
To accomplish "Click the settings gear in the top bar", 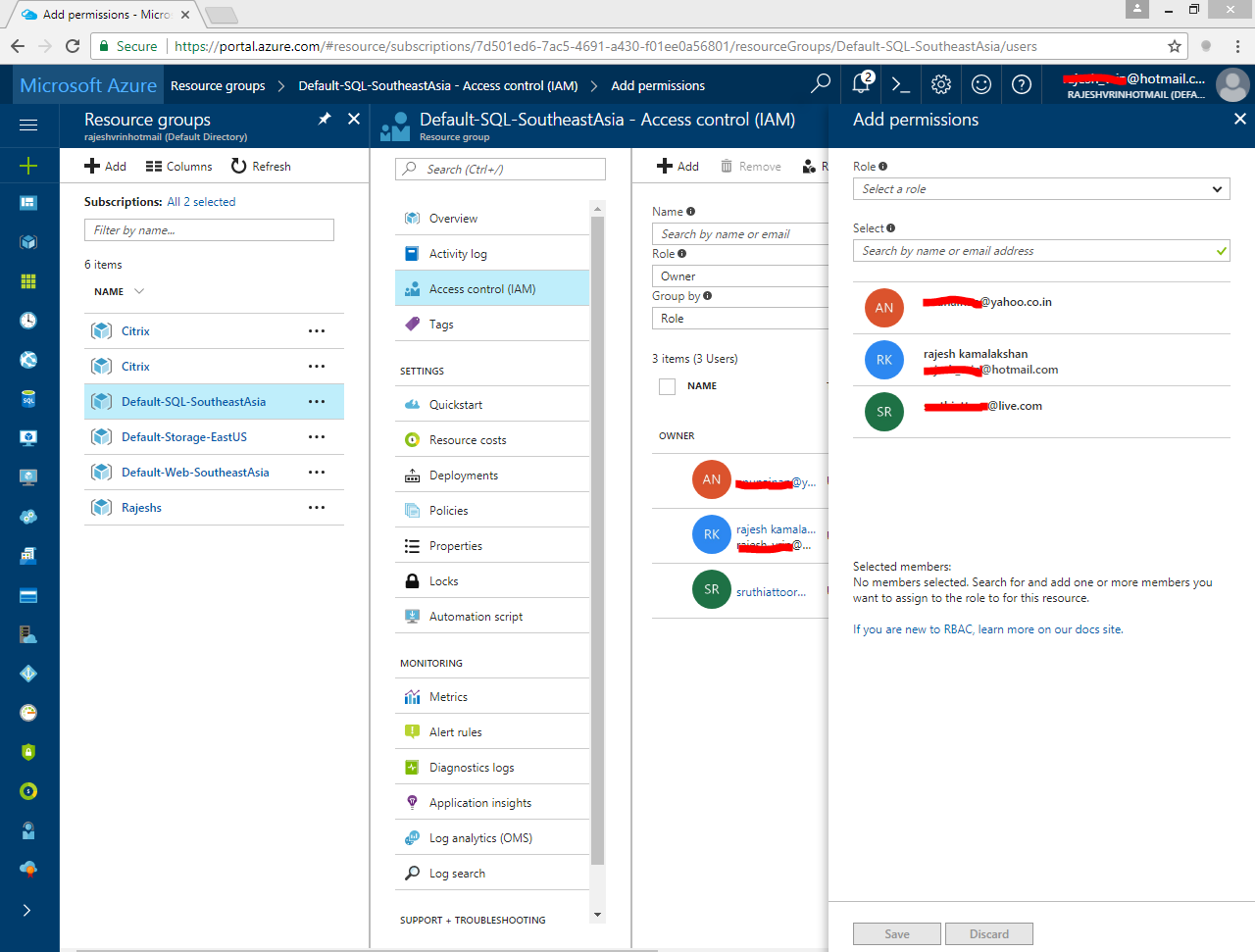I will pyautogui.click(x=940, y=85).
